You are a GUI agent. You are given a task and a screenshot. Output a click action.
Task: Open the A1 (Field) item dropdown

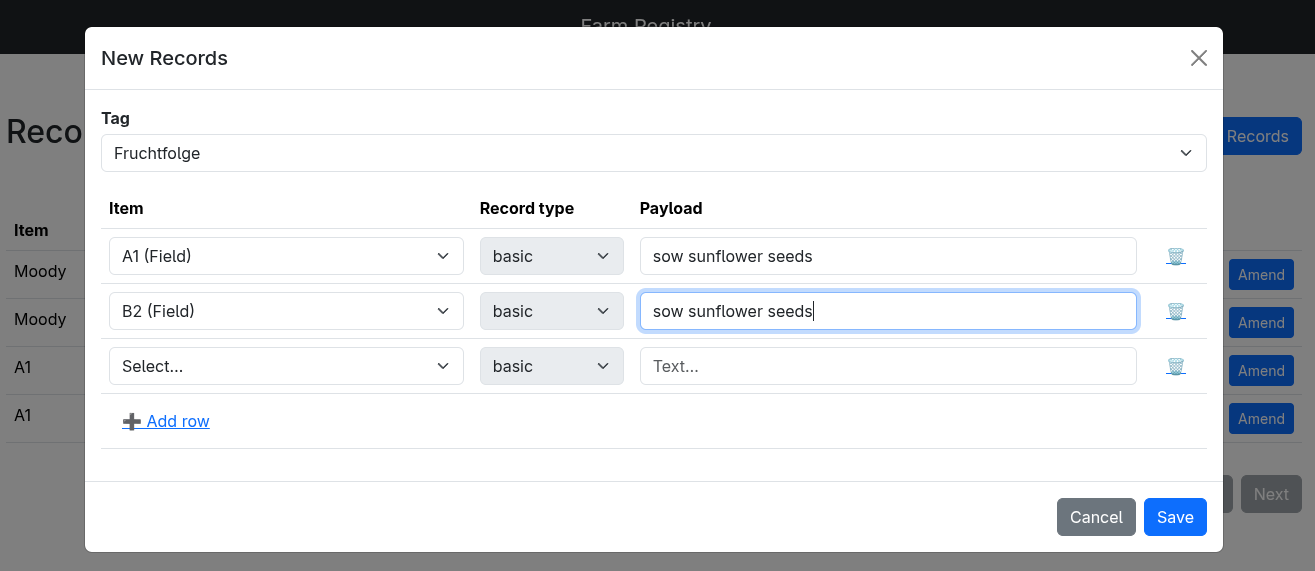[286, 256]
